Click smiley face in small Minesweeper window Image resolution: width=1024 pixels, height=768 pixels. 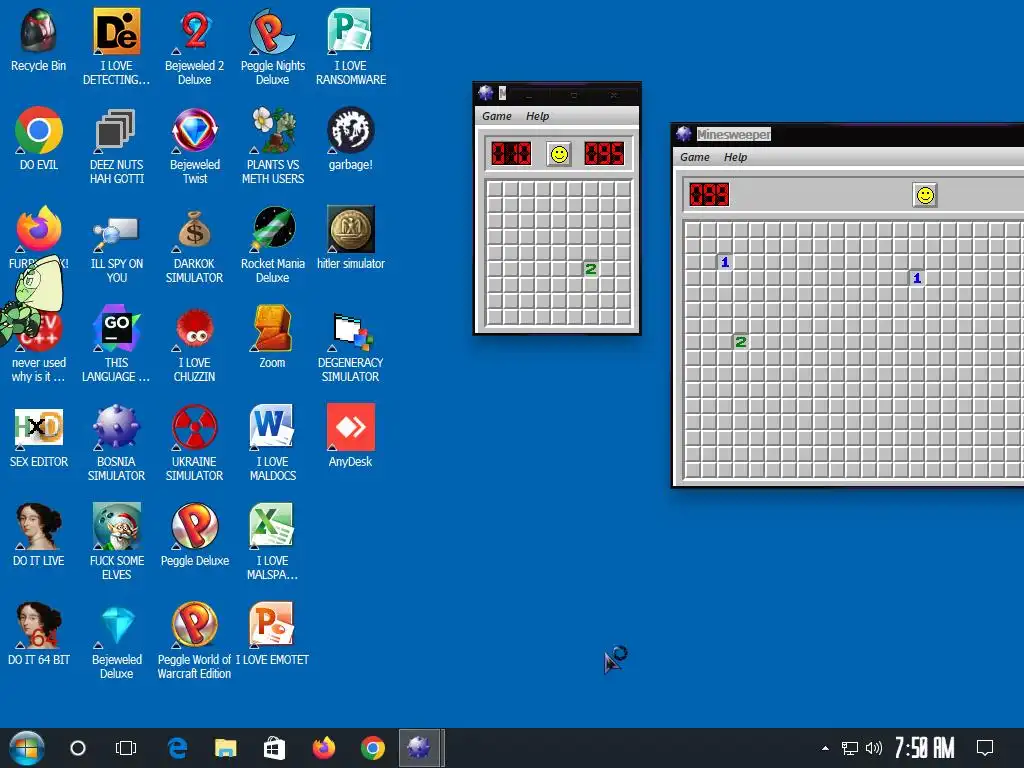tap(559, 154)
